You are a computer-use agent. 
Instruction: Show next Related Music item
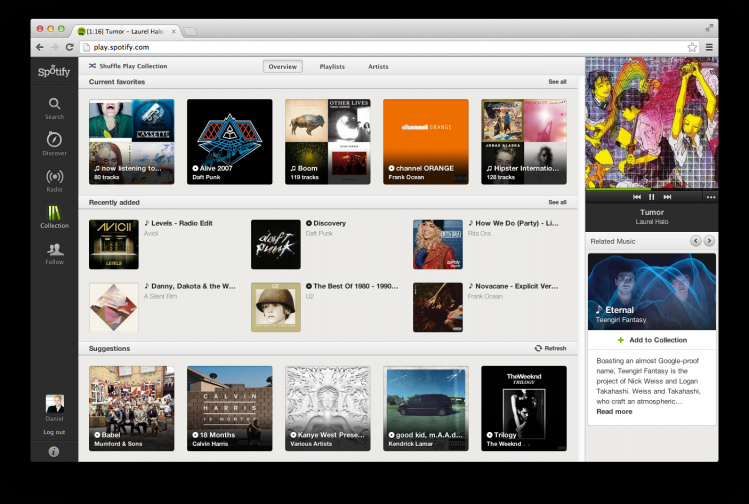point(709,241)
